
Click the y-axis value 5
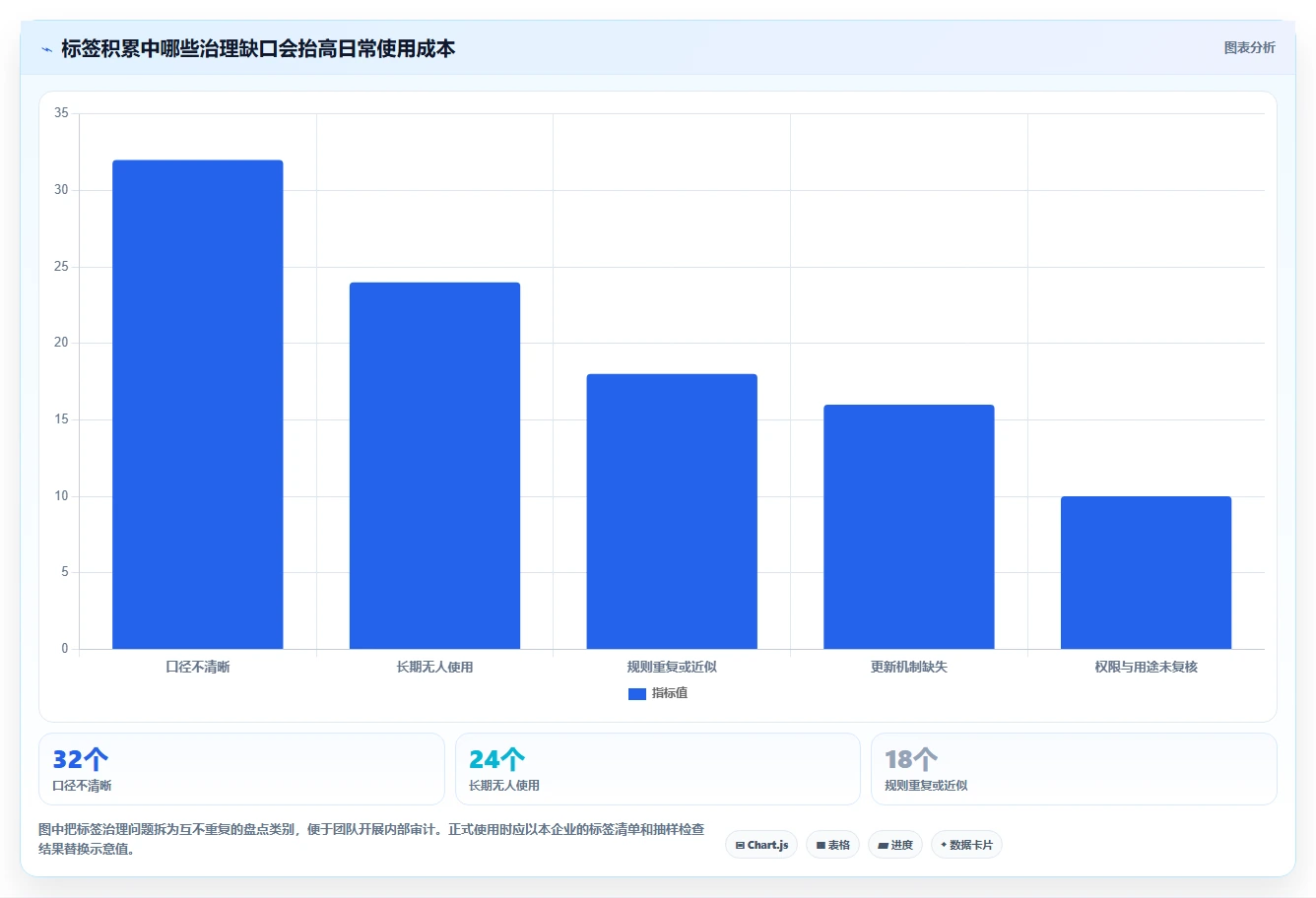point(64,572)
